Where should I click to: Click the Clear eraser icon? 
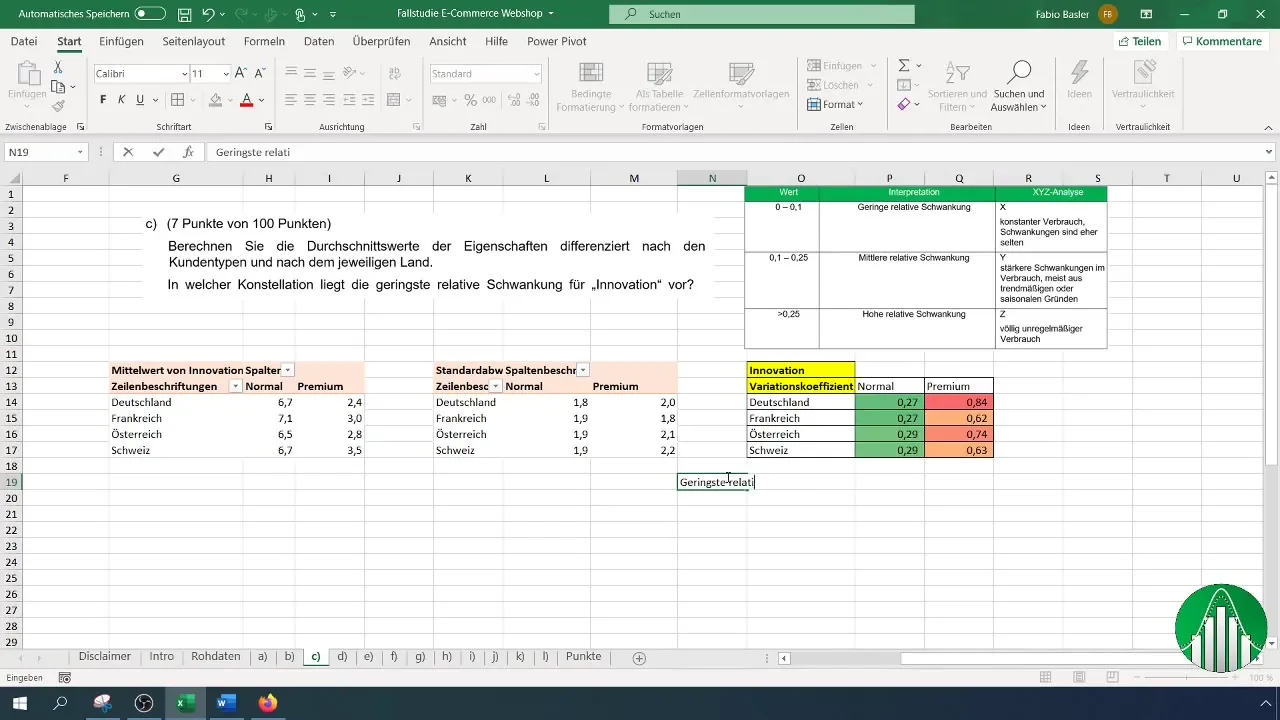point(903,104)
